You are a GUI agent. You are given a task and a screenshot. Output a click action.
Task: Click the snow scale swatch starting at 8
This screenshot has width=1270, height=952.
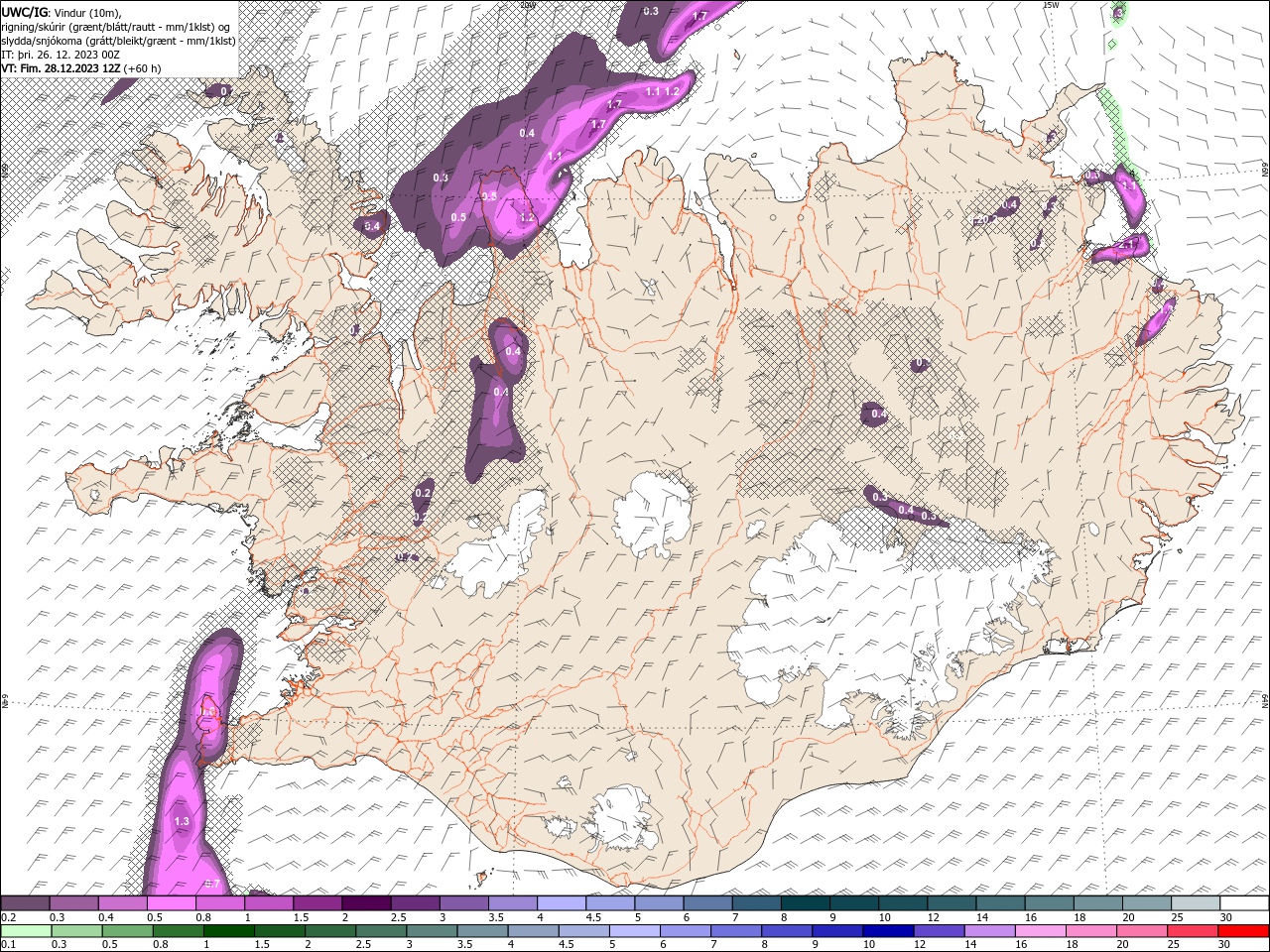[805, 903]
